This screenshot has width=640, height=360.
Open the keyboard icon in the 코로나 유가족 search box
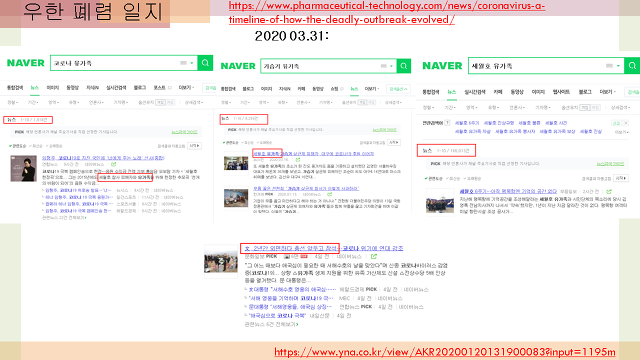(x=184, y=63)
